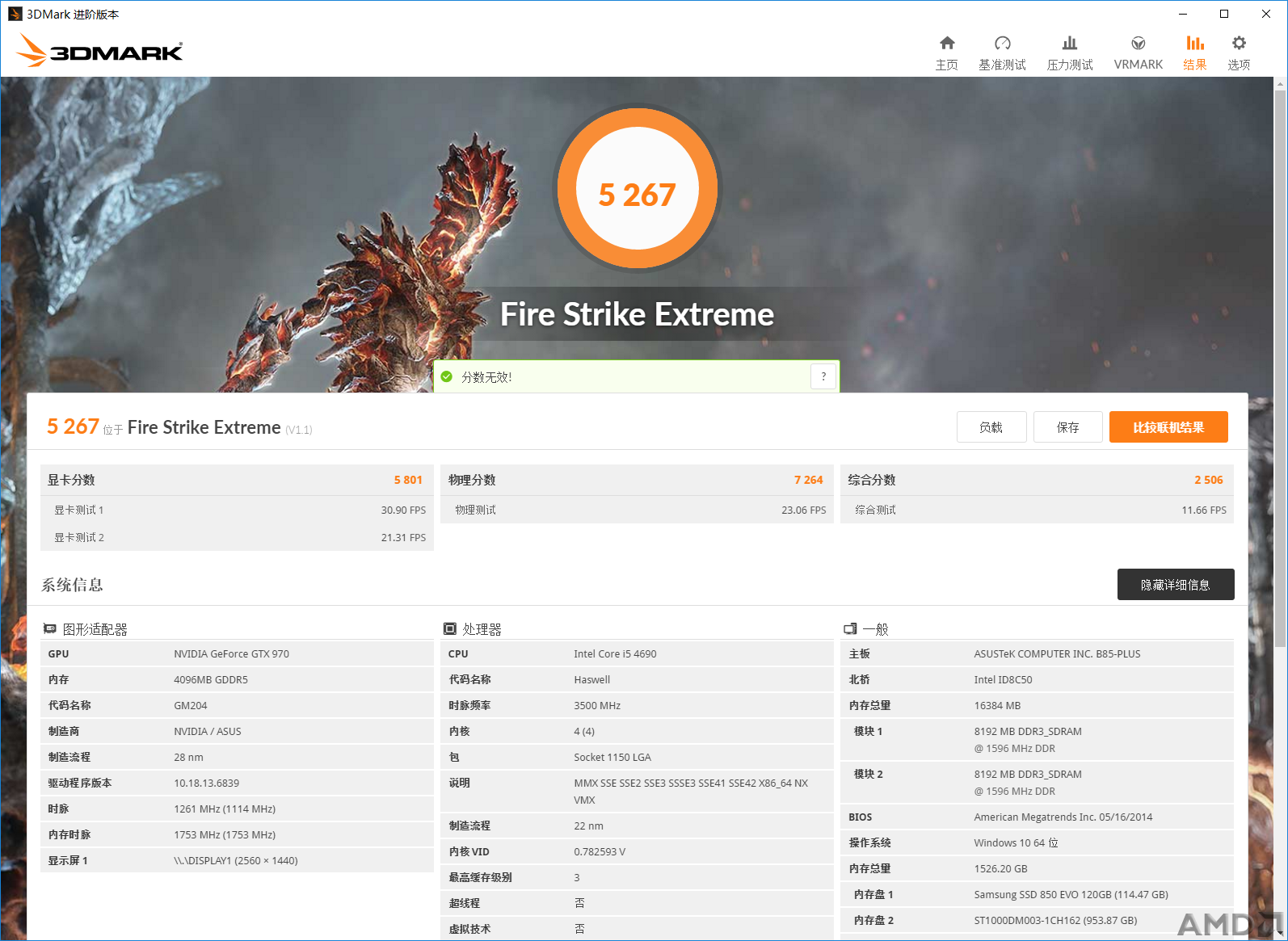Click CPU code name Haswell
Screen dimensions: 1288x941
click(592, 680)
